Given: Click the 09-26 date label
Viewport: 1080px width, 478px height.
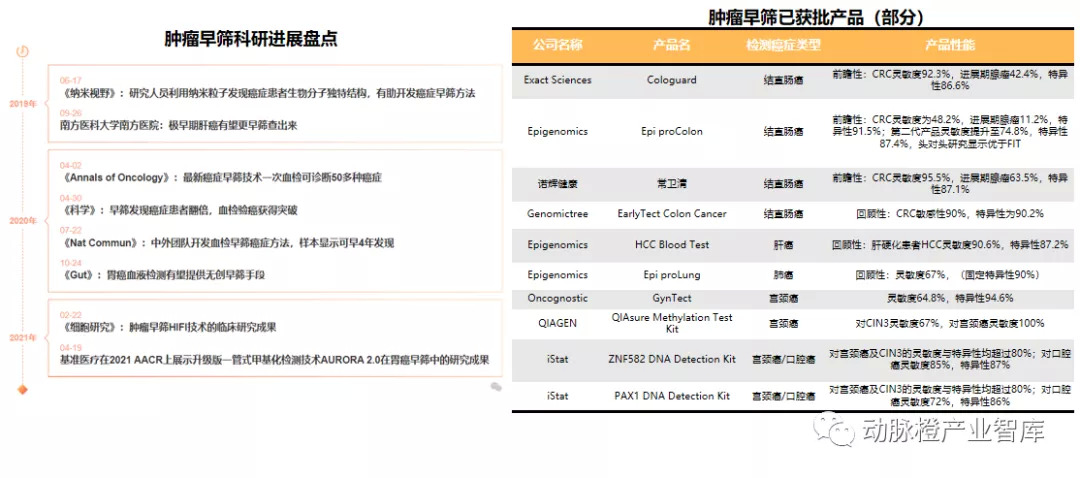Looking at the screenshot, I should pos(70,113).
